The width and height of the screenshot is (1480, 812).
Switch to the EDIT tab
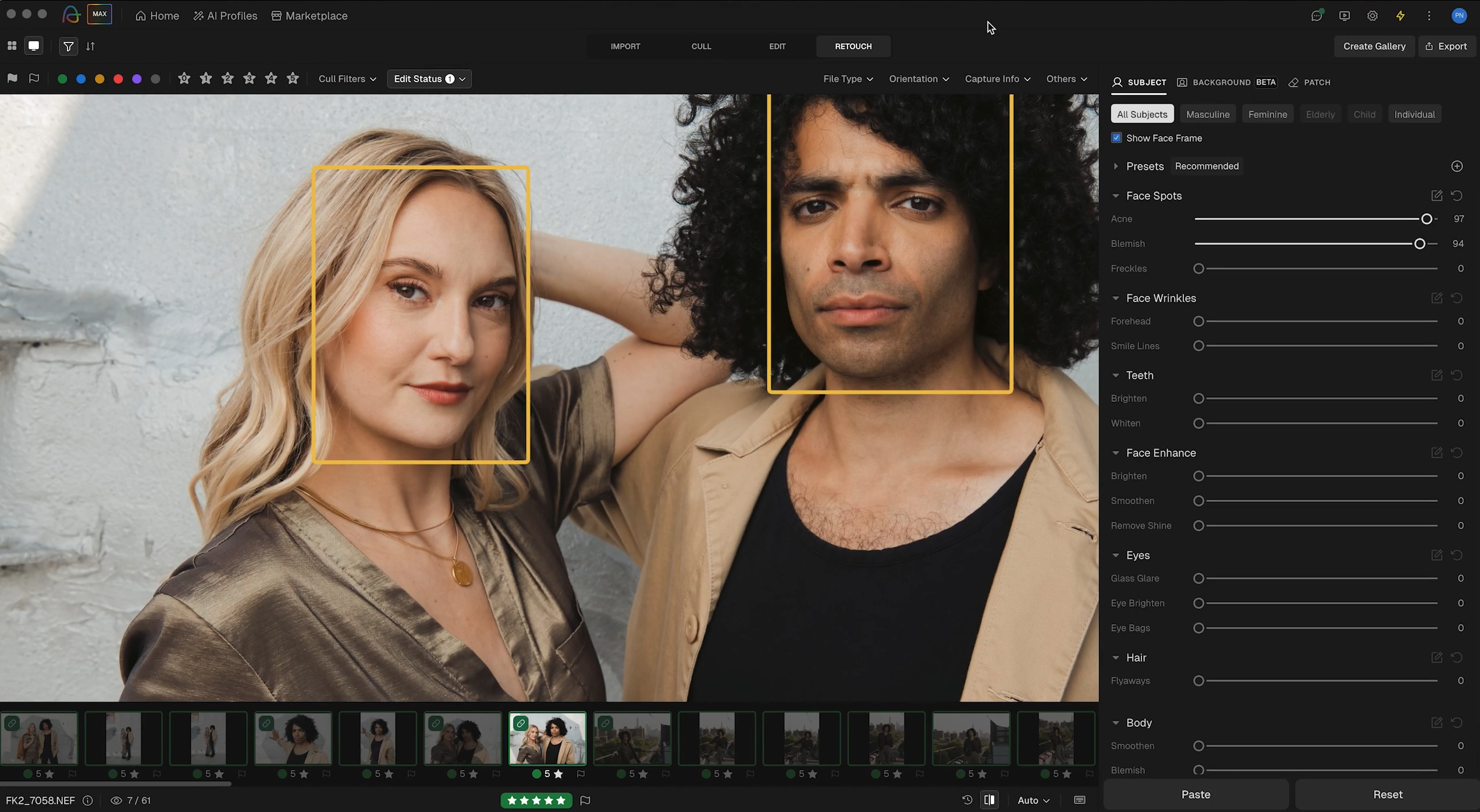tap(777, 46)
